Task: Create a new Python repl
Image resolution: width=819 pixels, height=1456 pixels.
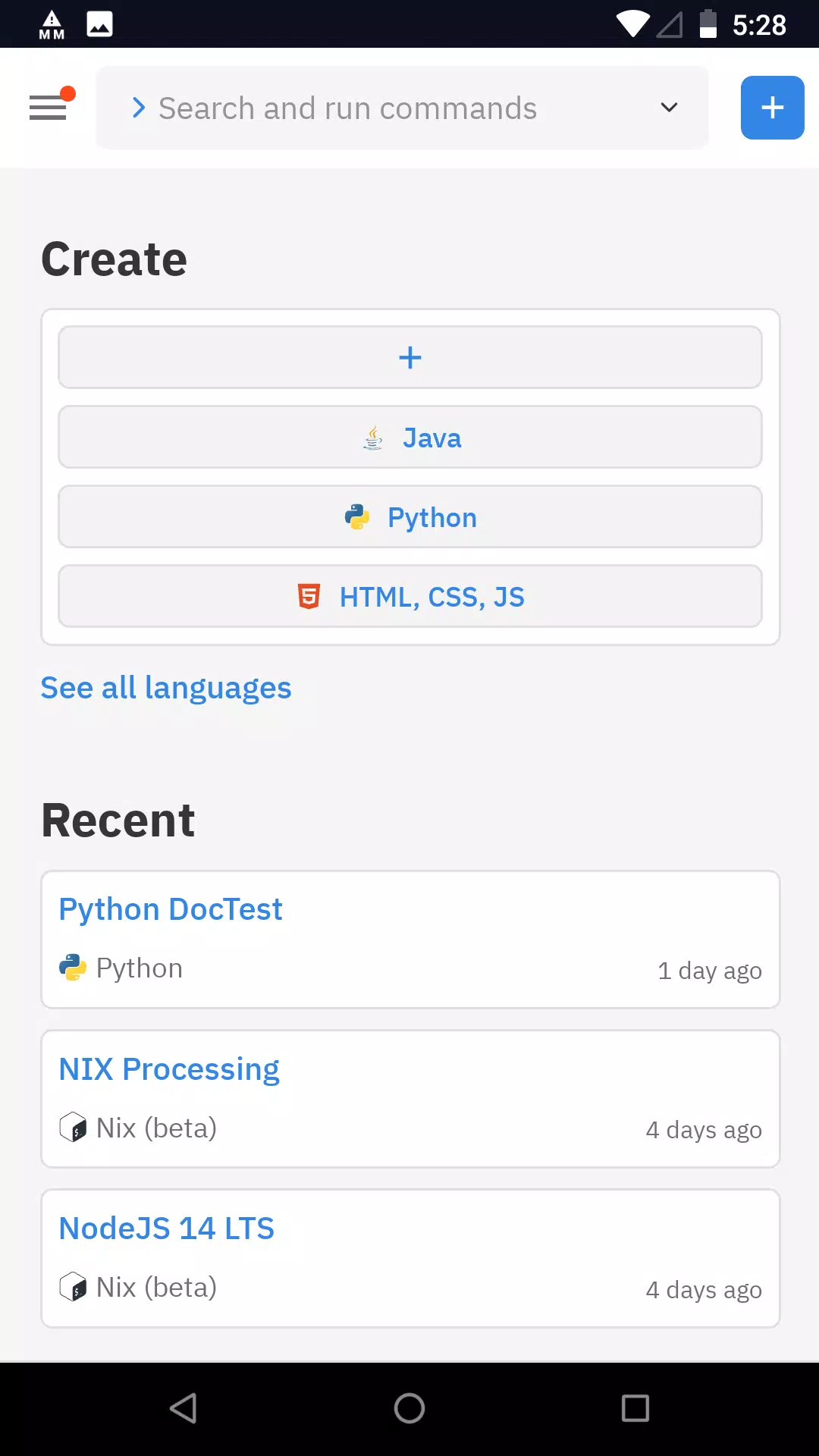Action: pos(410,516)
